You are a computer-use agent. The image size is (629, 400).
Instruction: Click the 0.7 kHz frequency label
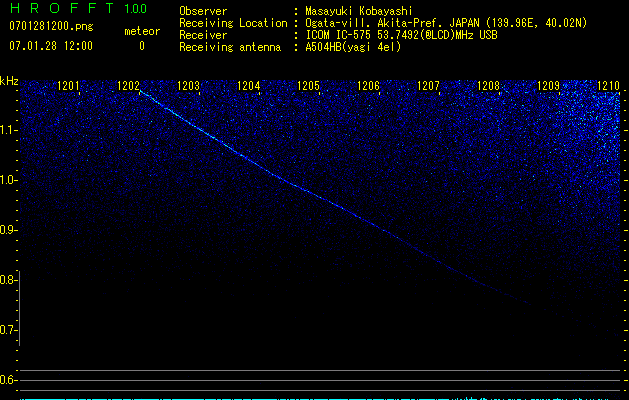pyautogui.click(x=8, y=330)
